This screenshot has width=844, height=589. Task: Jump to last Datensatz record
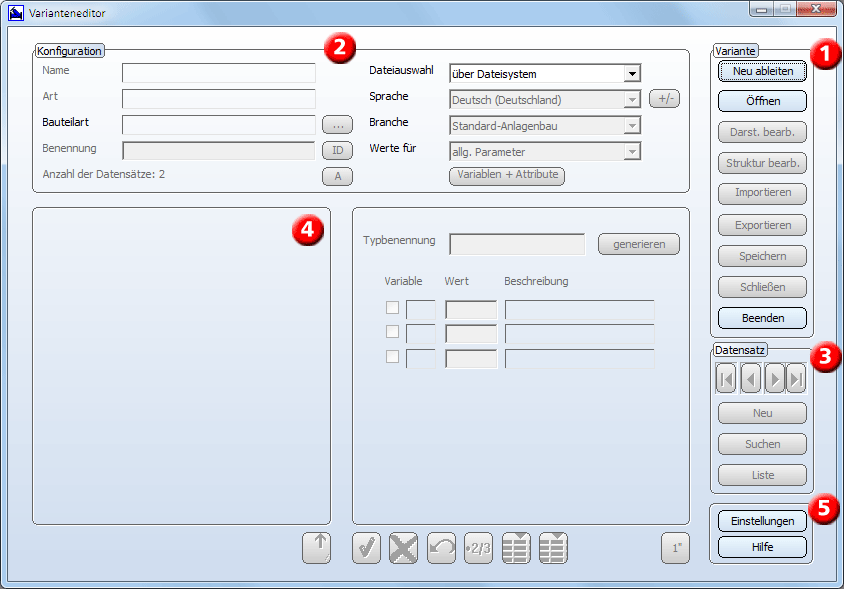796,379
